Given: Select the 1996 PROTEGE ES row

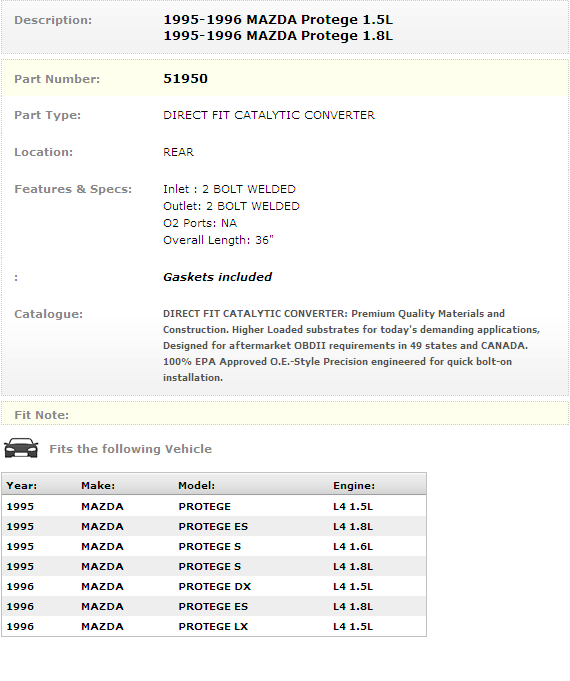Looking at the screenshot, I should [x=214, y=606].
